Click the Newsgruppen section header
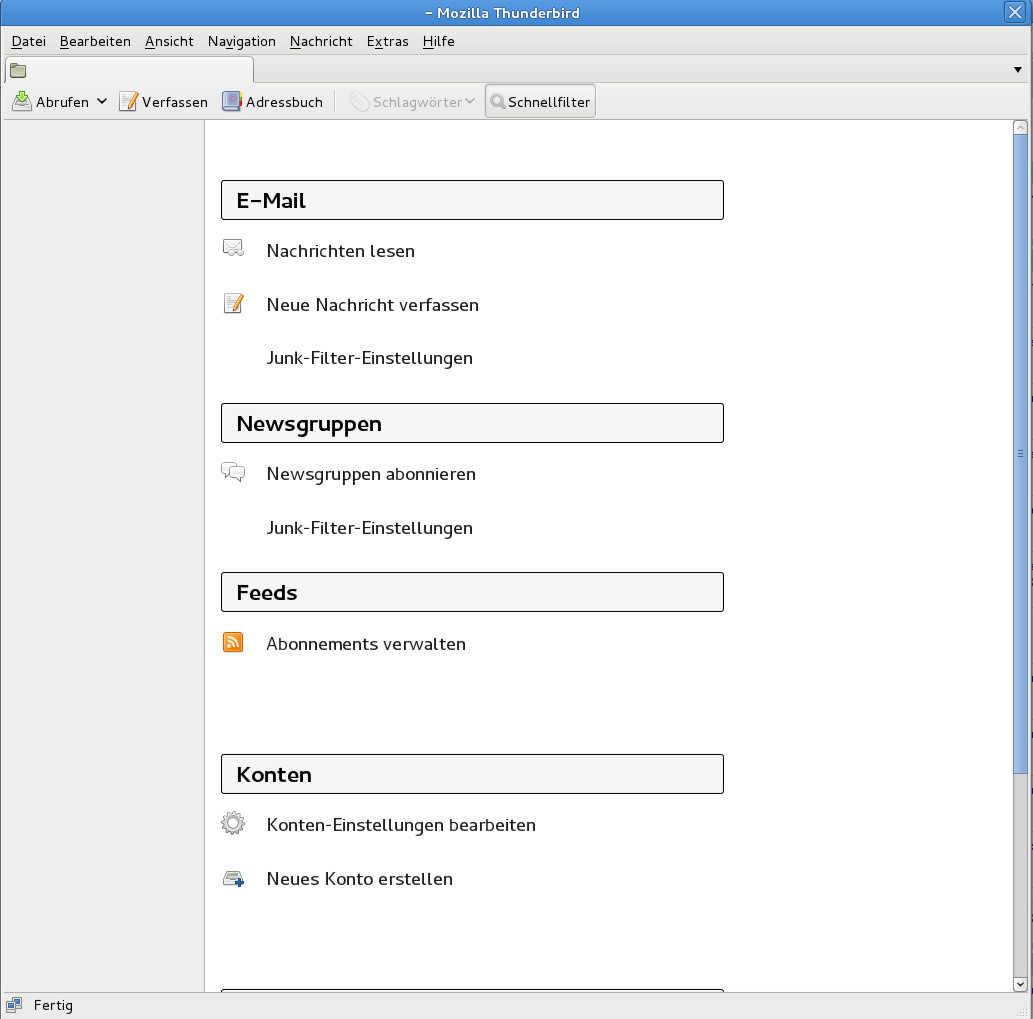Image resolution: width=1033 pixels, height=1019 pixels. (472, 423)
